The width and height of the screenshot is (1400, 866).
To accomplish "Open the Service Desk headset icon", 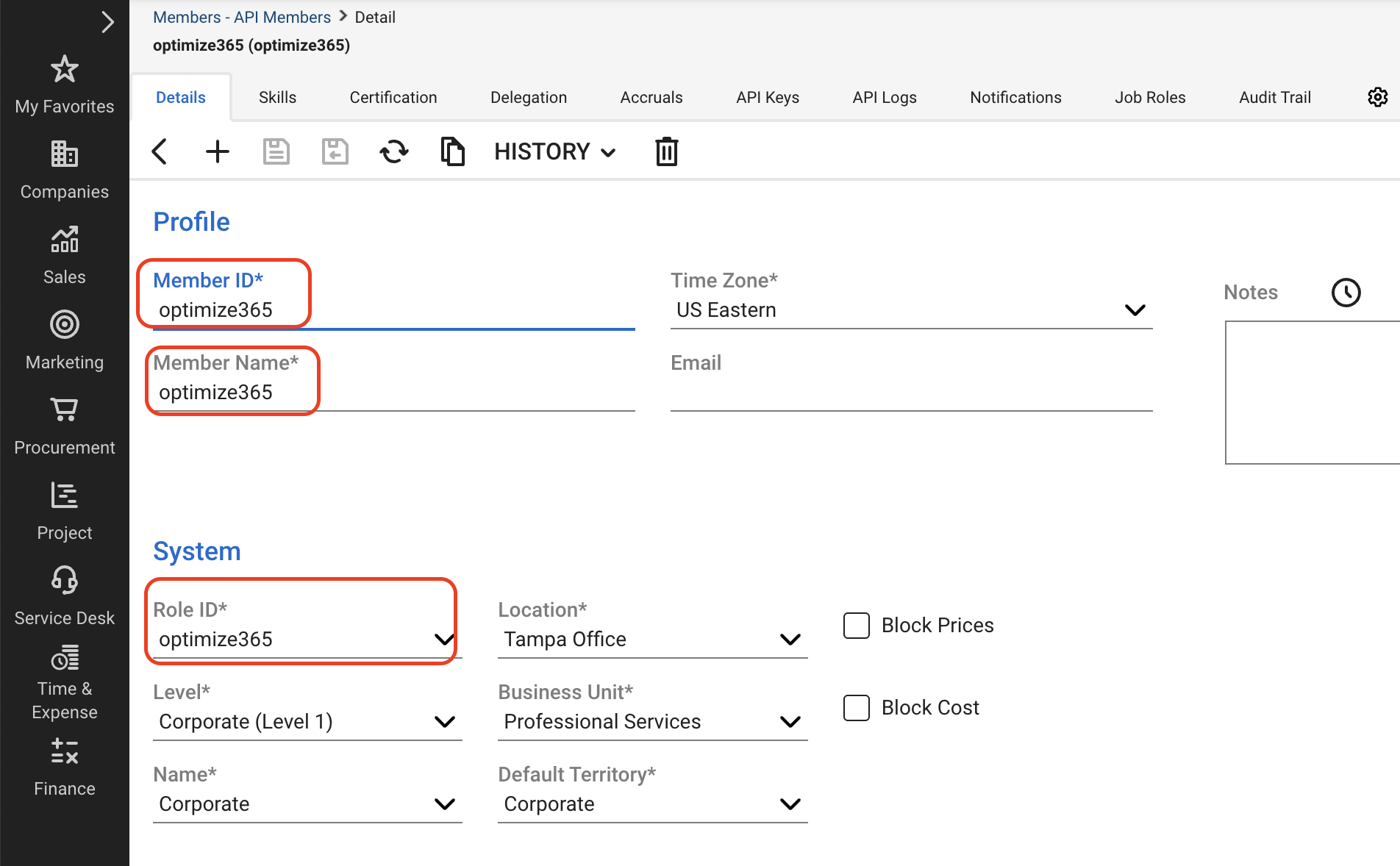I will click(65, 580).
